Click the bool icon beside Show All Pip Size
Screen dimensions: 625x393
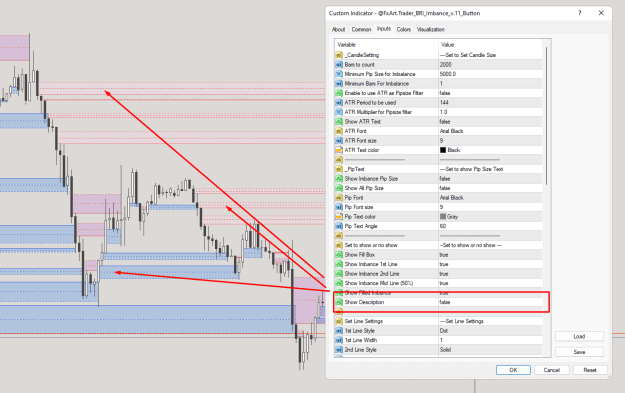[339, 188]
